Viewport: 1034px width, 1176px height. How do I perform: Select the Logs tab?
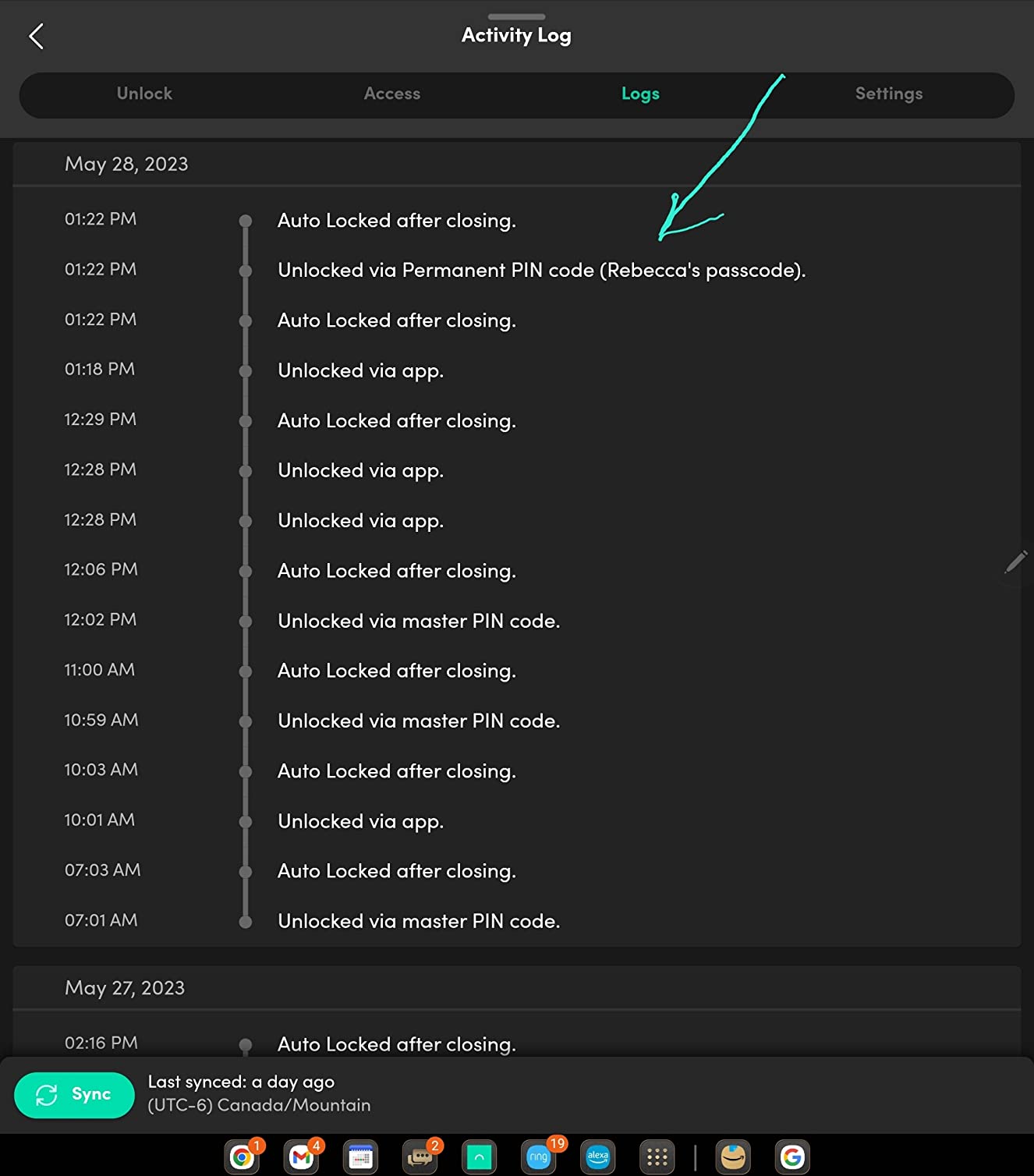pyautogui.click(x=640, y=94)
